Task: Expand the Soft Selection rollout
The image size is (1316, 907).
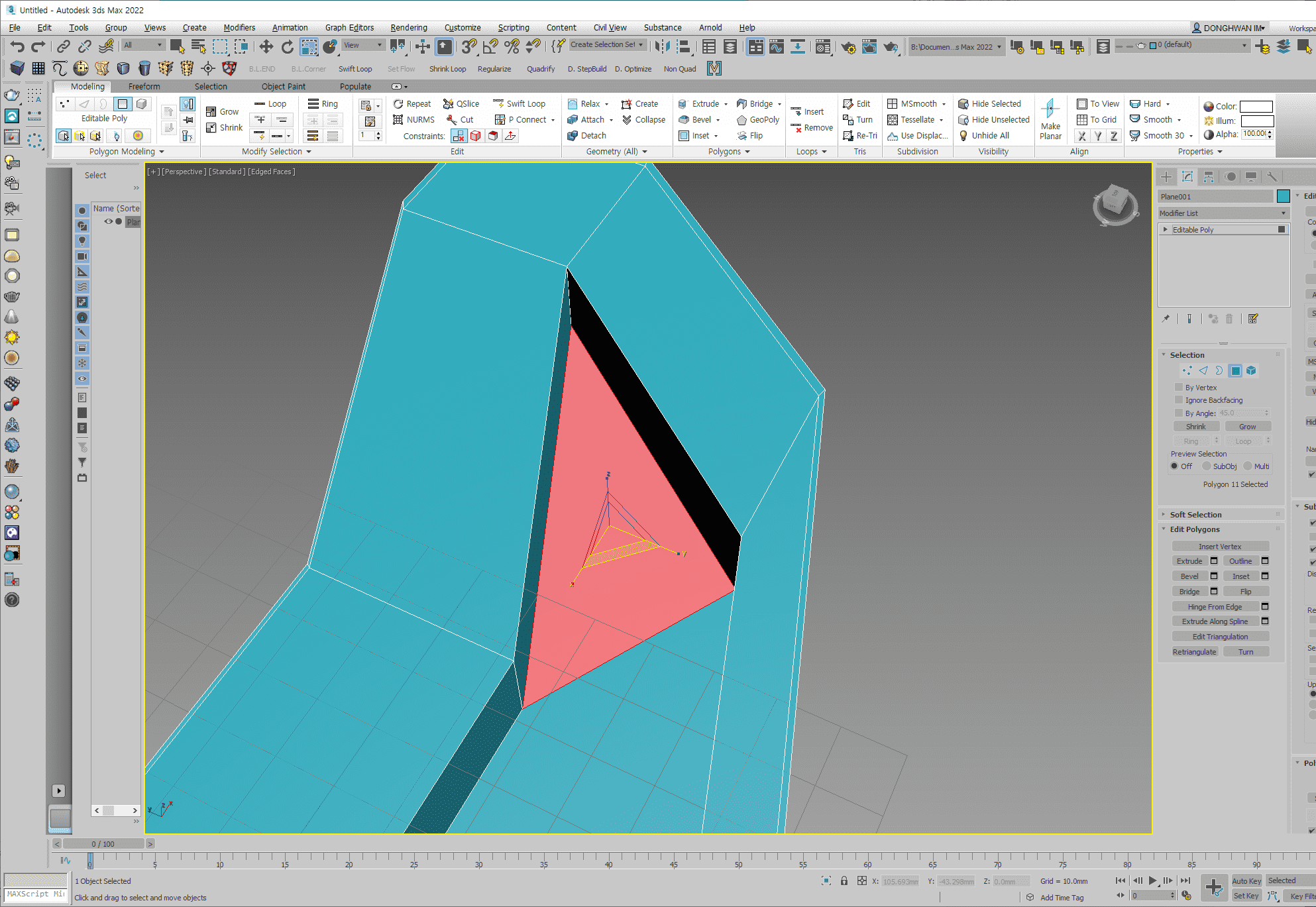Action: click(x=1195, y=515)
